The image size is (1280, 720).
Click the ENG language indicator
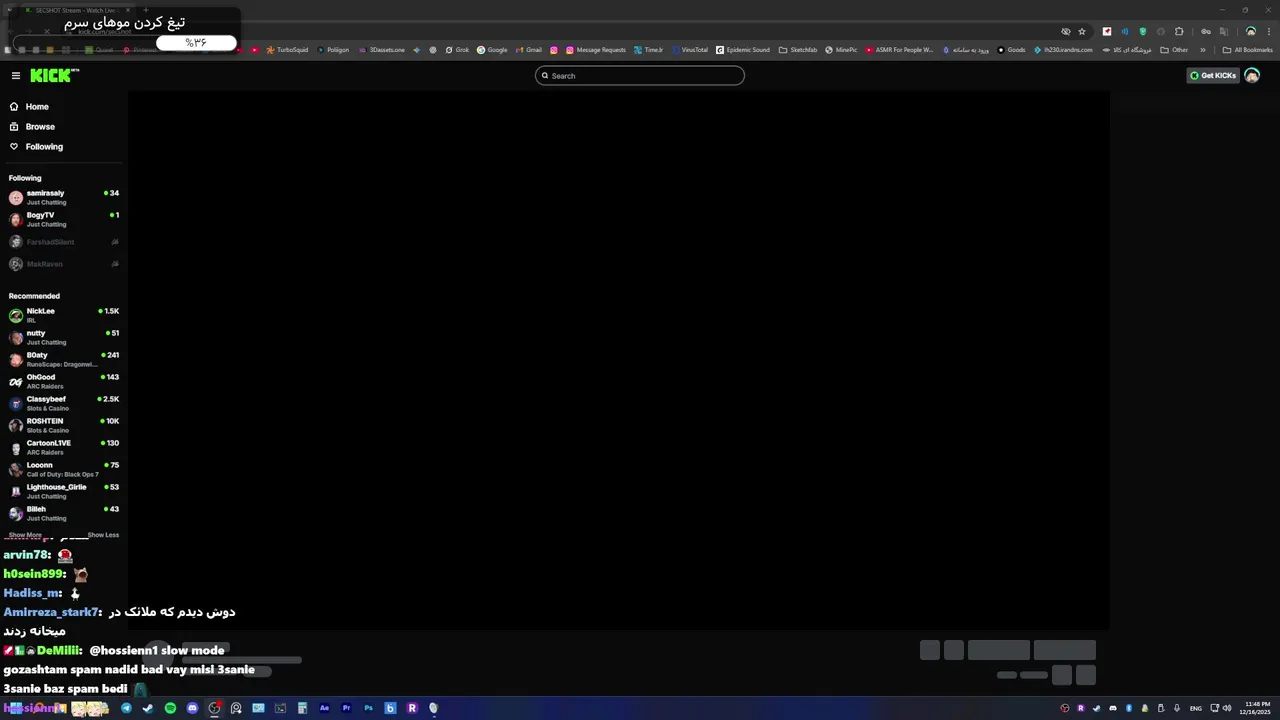[1195, 708]
